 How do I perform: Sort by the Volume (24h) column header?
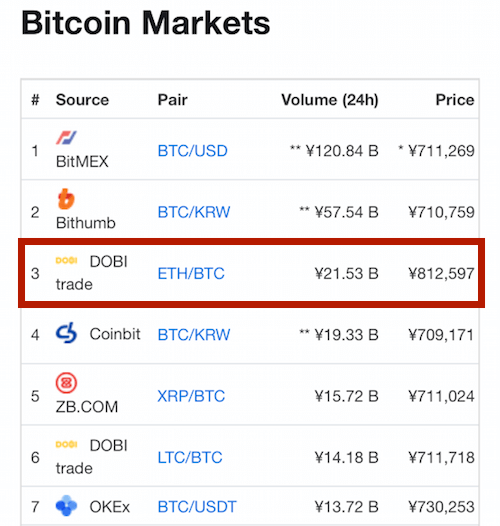[x=330, y=100]
